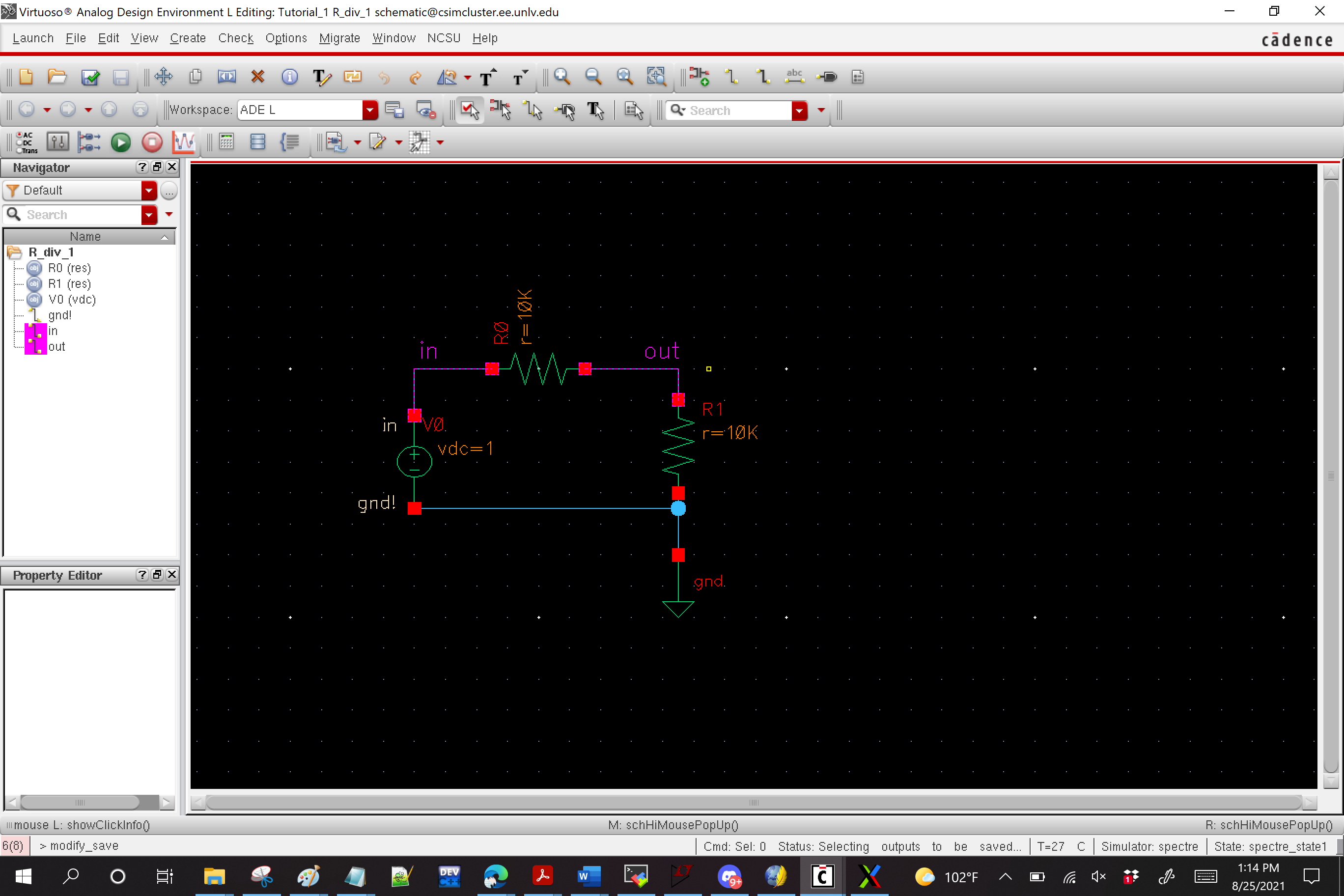Expand the Navigator Default filter dropdown

[x=148, y=190]
